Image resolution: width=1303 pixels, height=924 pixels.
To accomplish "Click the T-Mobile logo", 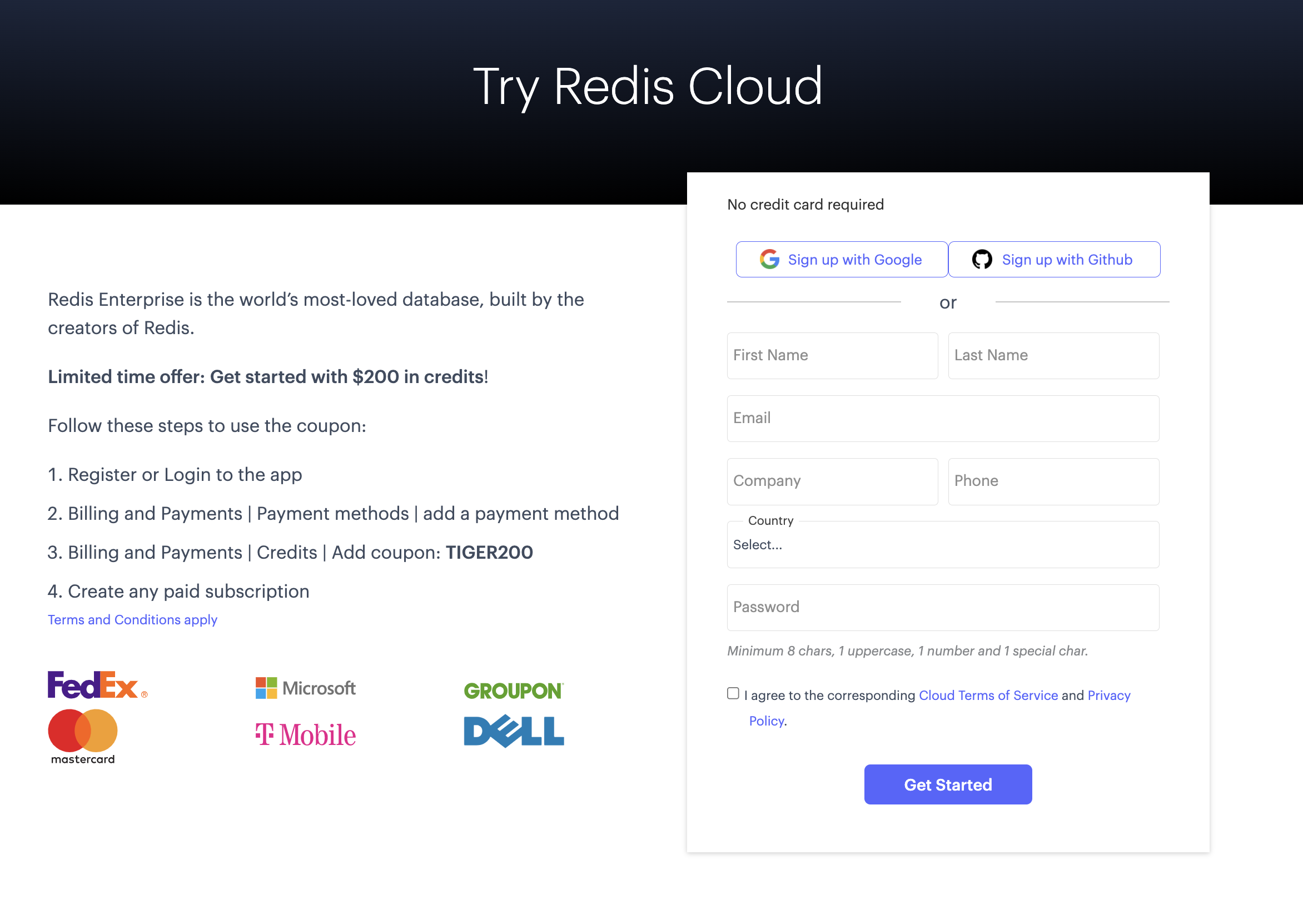I will [x=305, y=734].
